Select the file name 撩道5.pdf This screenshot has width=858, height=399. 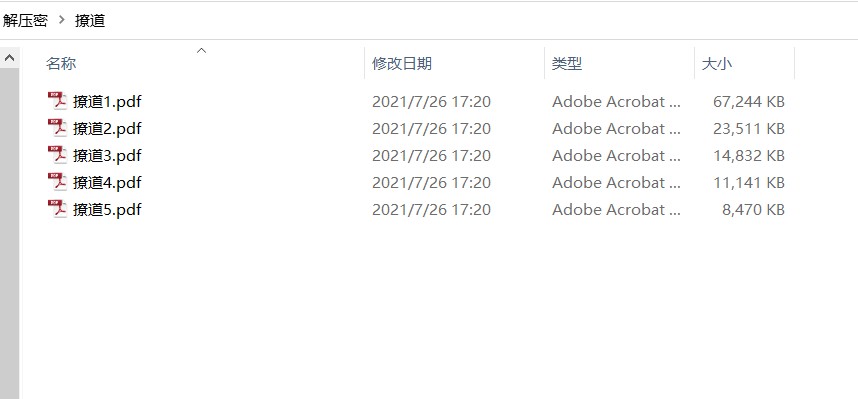107,210
